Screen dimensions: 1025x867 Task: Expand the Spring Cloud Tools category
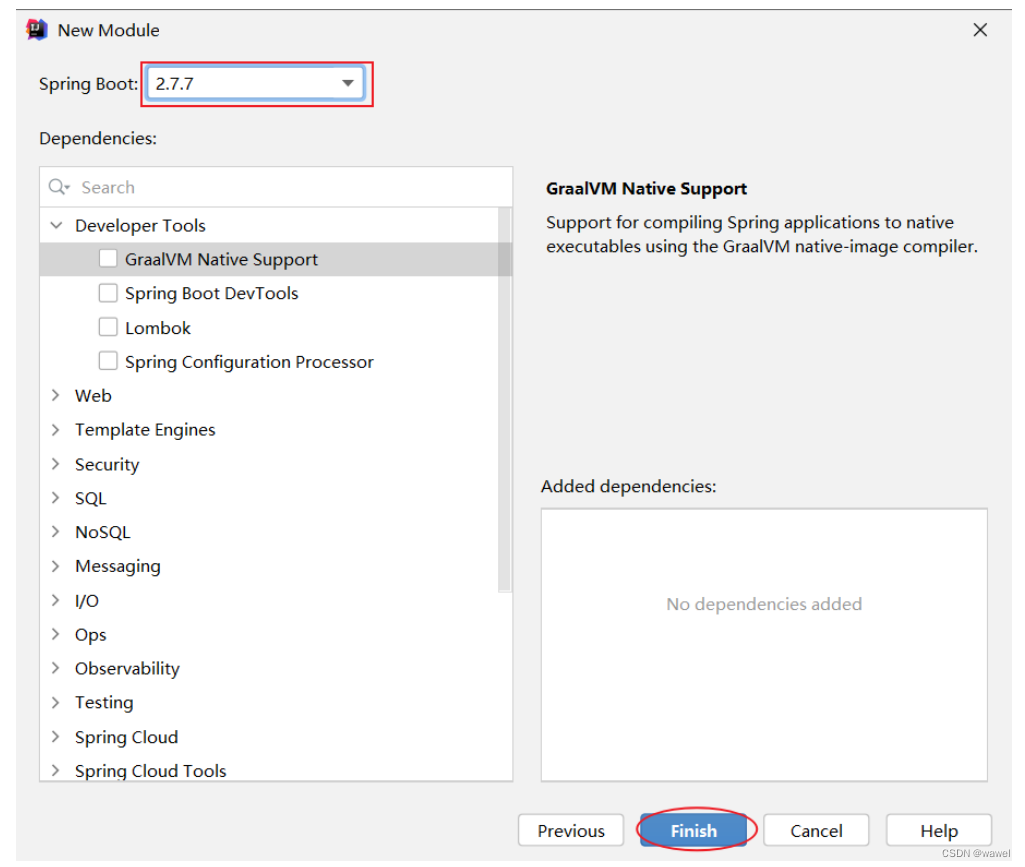tap(56, 770)
